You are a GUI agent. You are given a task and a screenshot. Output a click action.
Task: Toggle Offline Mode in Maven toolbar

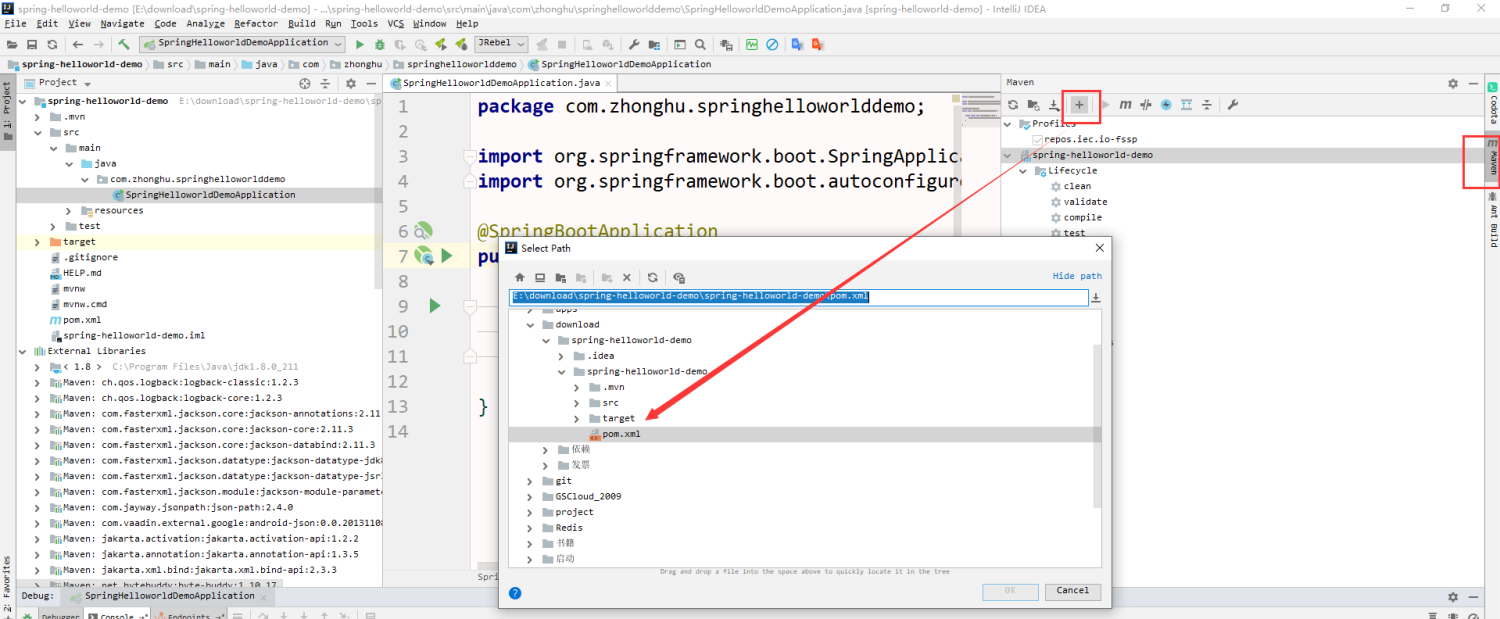point(1146,104)
